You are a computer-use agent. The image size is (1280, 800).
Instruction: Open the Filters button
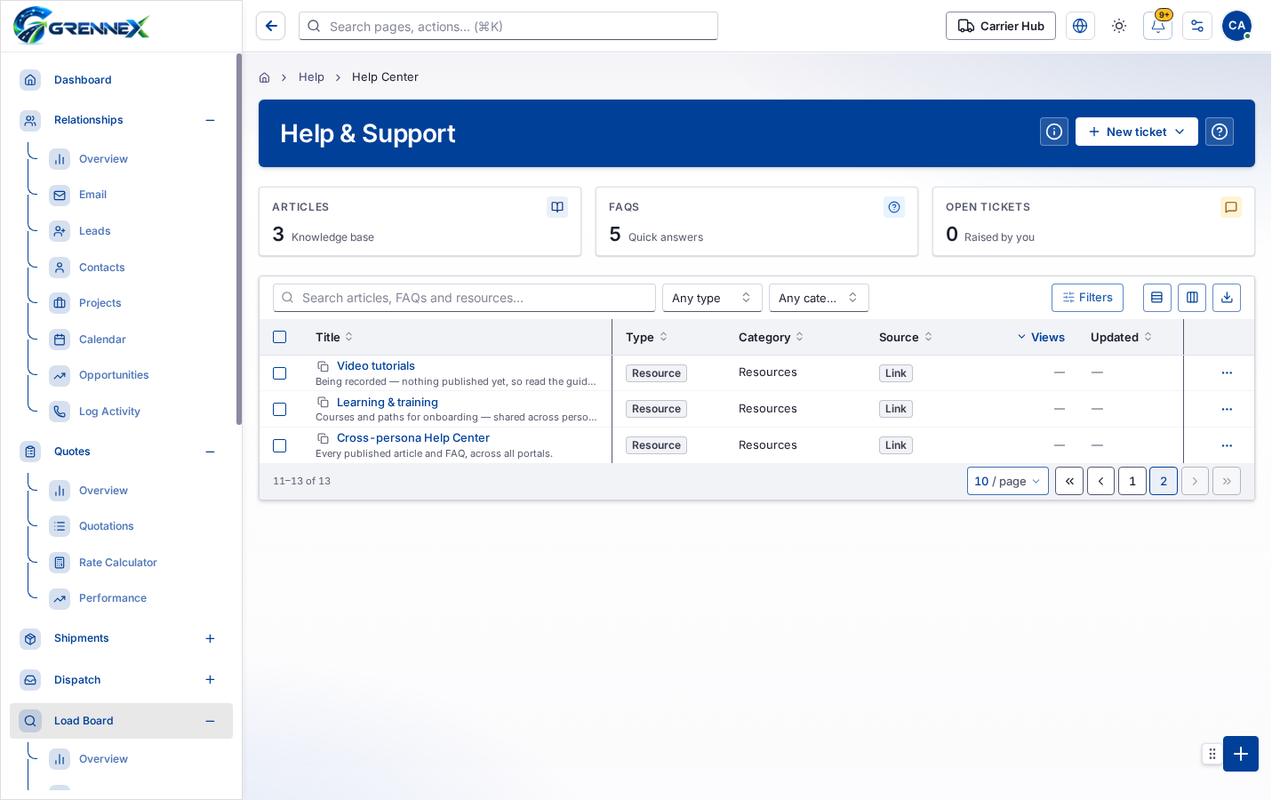[x=1087, y=297]
